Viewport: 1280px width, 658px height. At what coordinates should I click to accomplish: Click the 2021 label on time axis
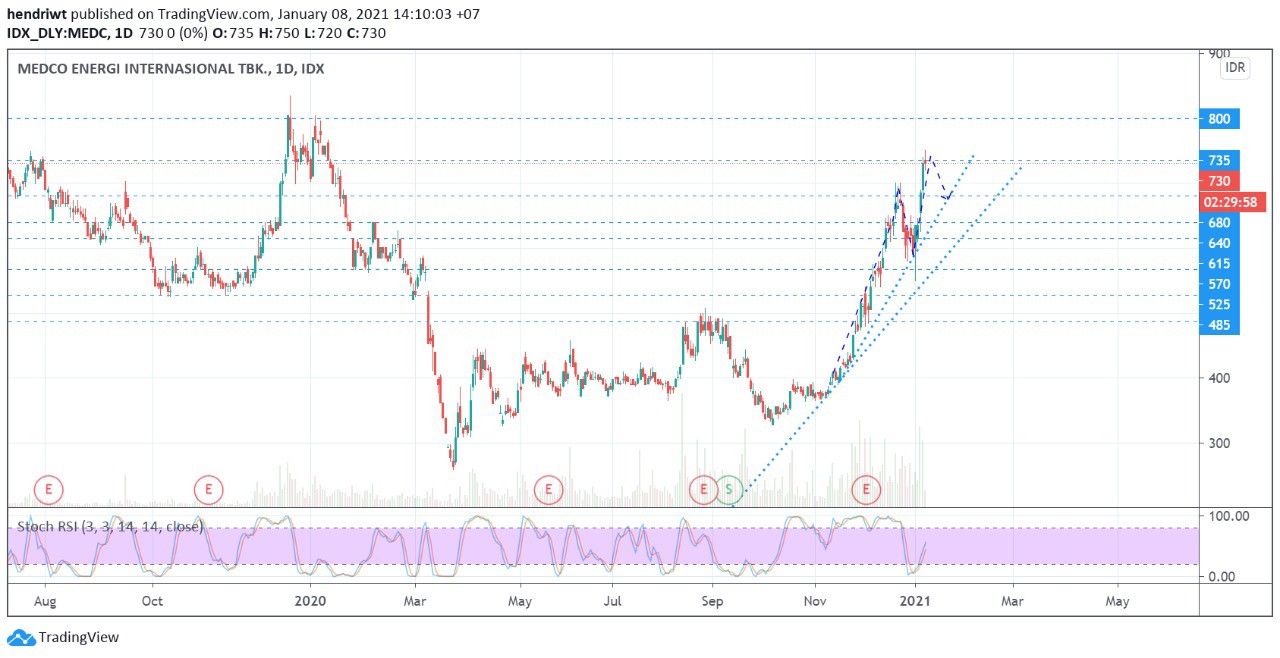click(x=916, y=601)
